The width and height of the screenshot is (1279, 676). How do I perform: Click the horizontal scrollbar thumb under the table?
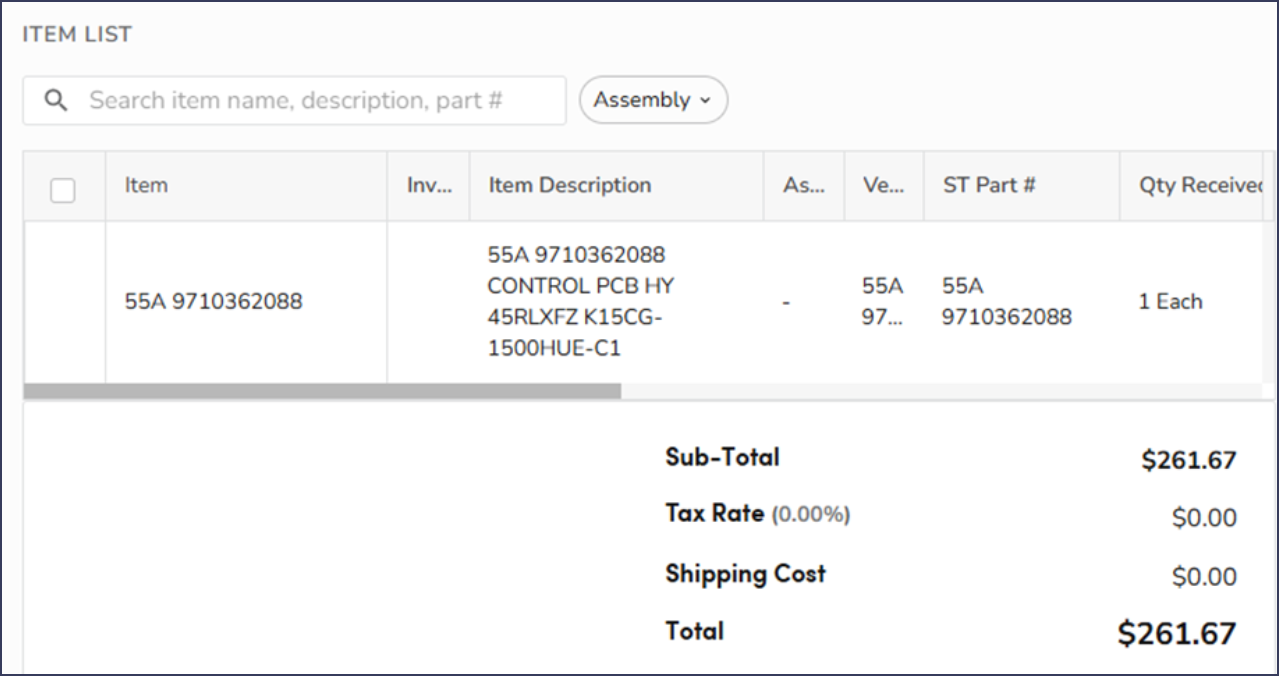322,391
